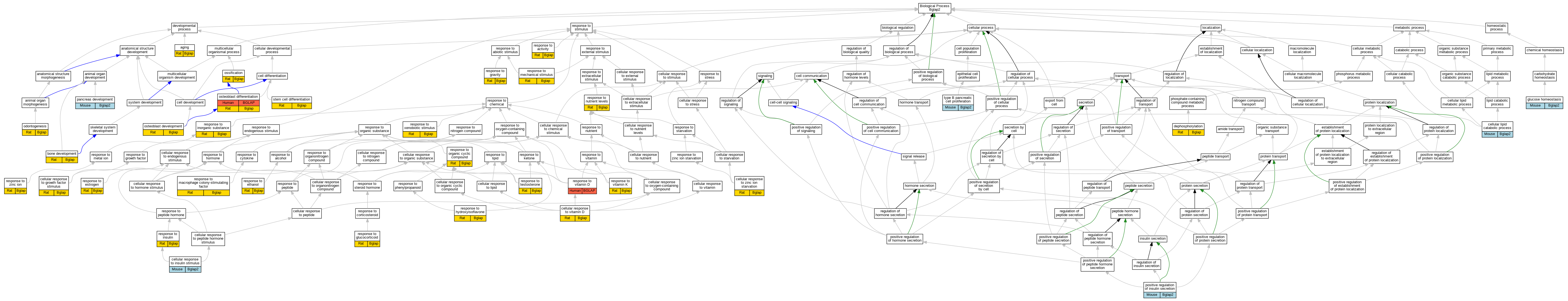Select the 'response to glucocorticoid' node label
The height and width of the screenshot is (301, 1568).
point(367,236)
